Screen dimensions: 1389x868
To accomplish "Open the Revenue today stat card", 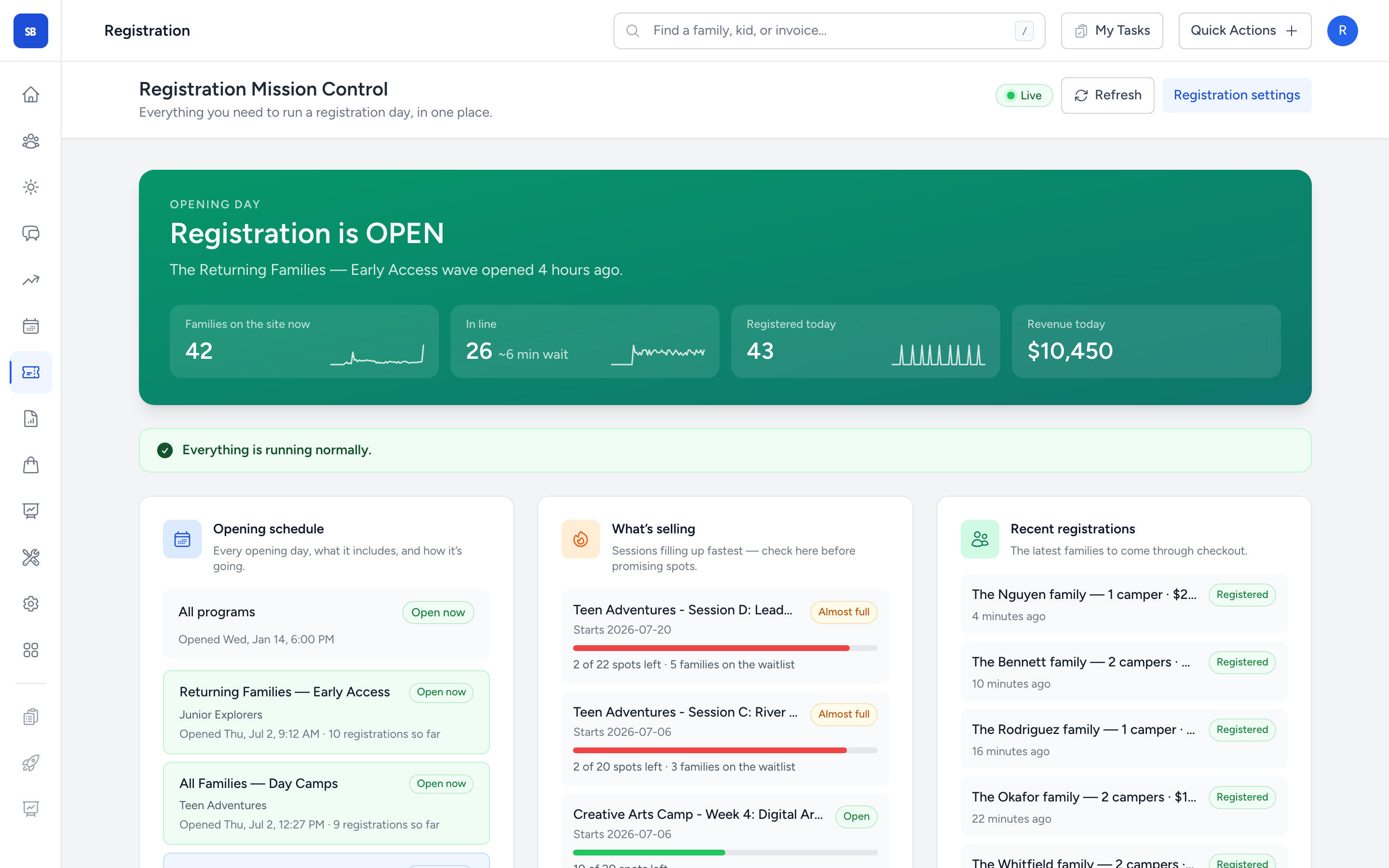I will pyautogui.click(x=1145, y=341).
